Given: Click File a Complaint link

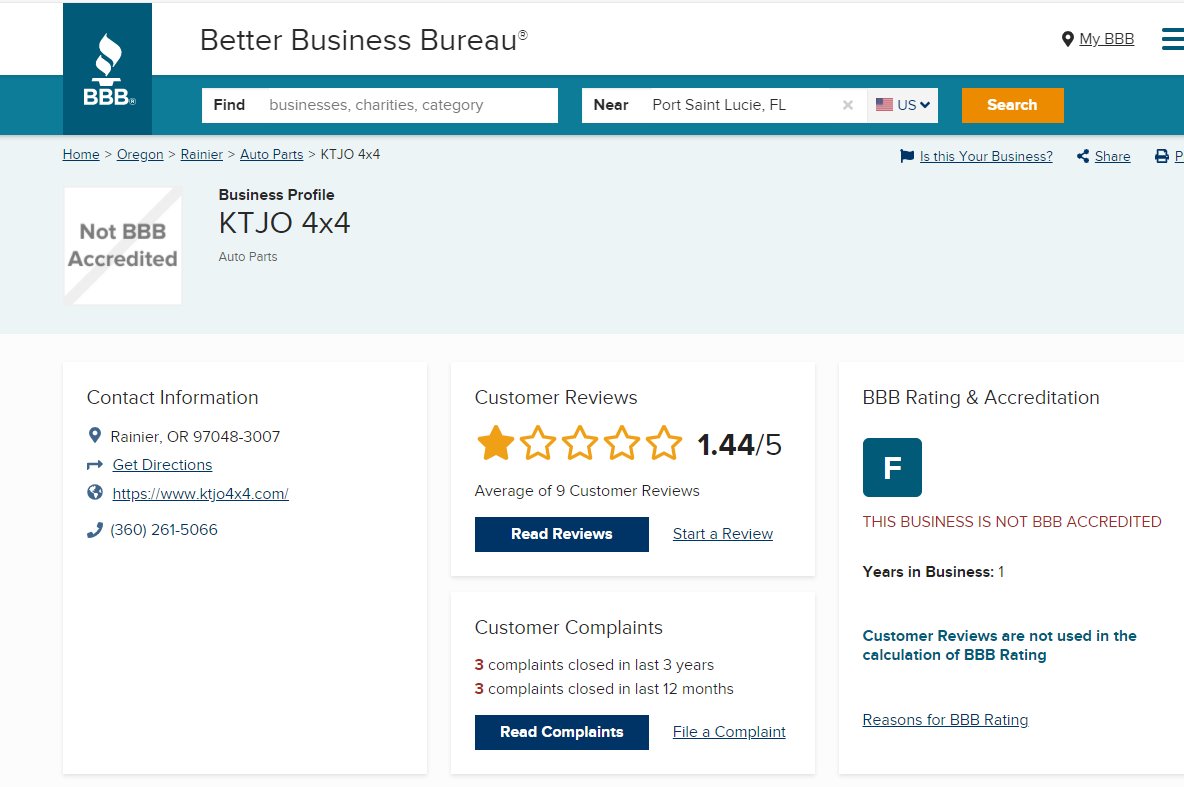Looking at the screenshot, I should [x=729, y=732].
